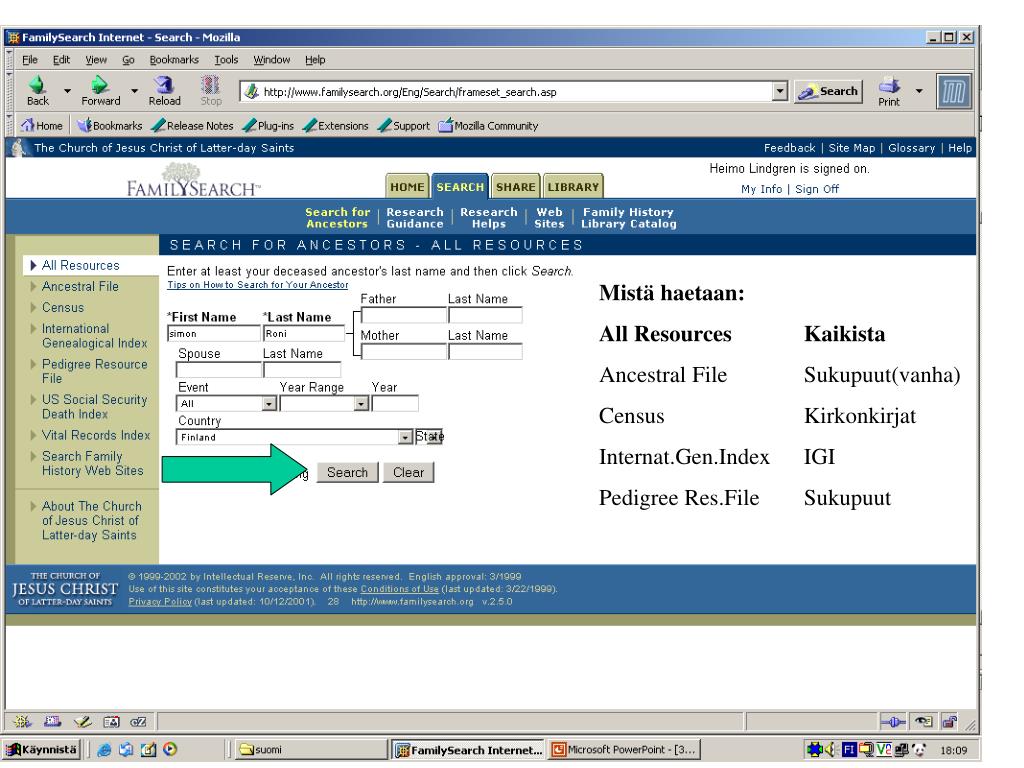Open the Country dropdown showing Finland
This screenshot has width=1024, height=768.
click(x=406, y=437)
